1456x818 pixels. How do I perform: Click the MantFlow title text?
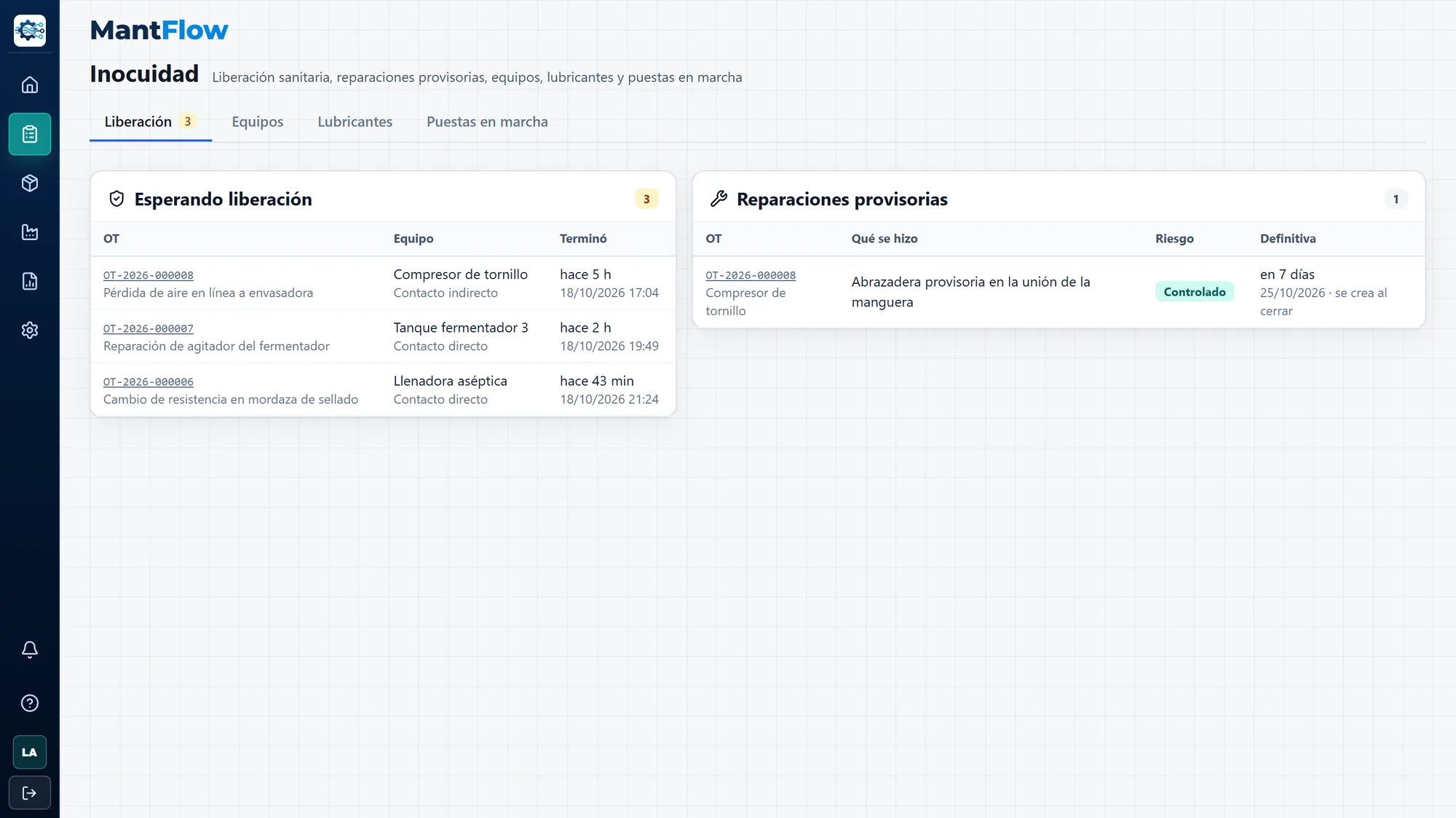(x=159, y=31)
